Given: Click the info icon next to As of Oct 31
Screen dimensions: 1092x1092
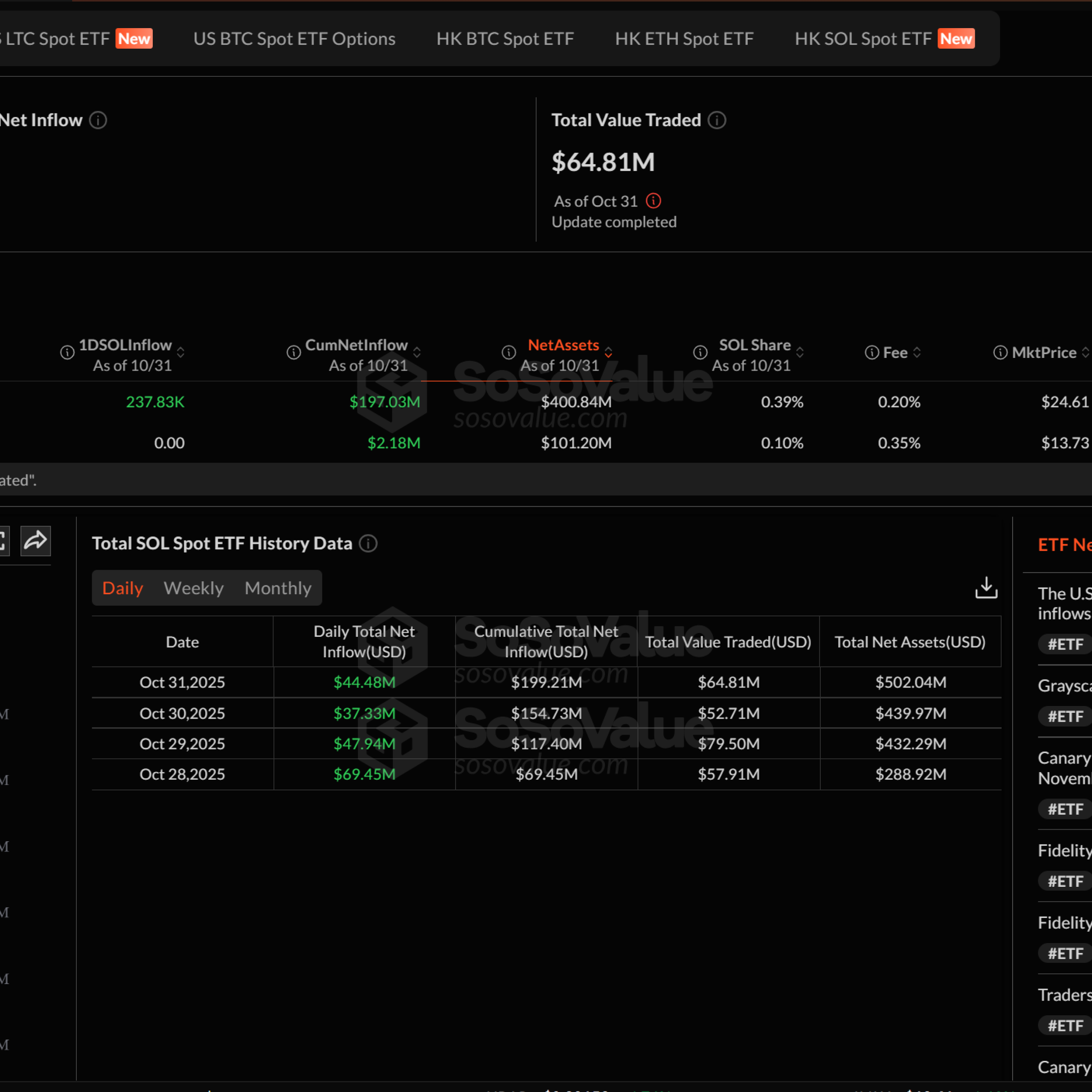Looking at the screenshot, I should [653, 201].
